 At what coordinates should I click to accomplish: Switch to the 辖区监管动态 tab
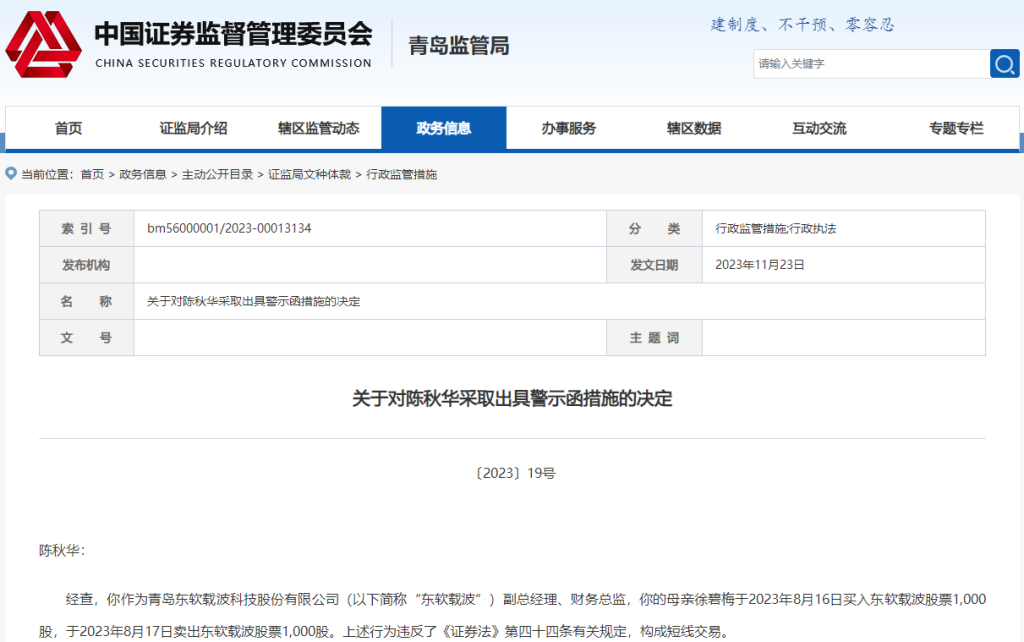[x=318, y=129]
